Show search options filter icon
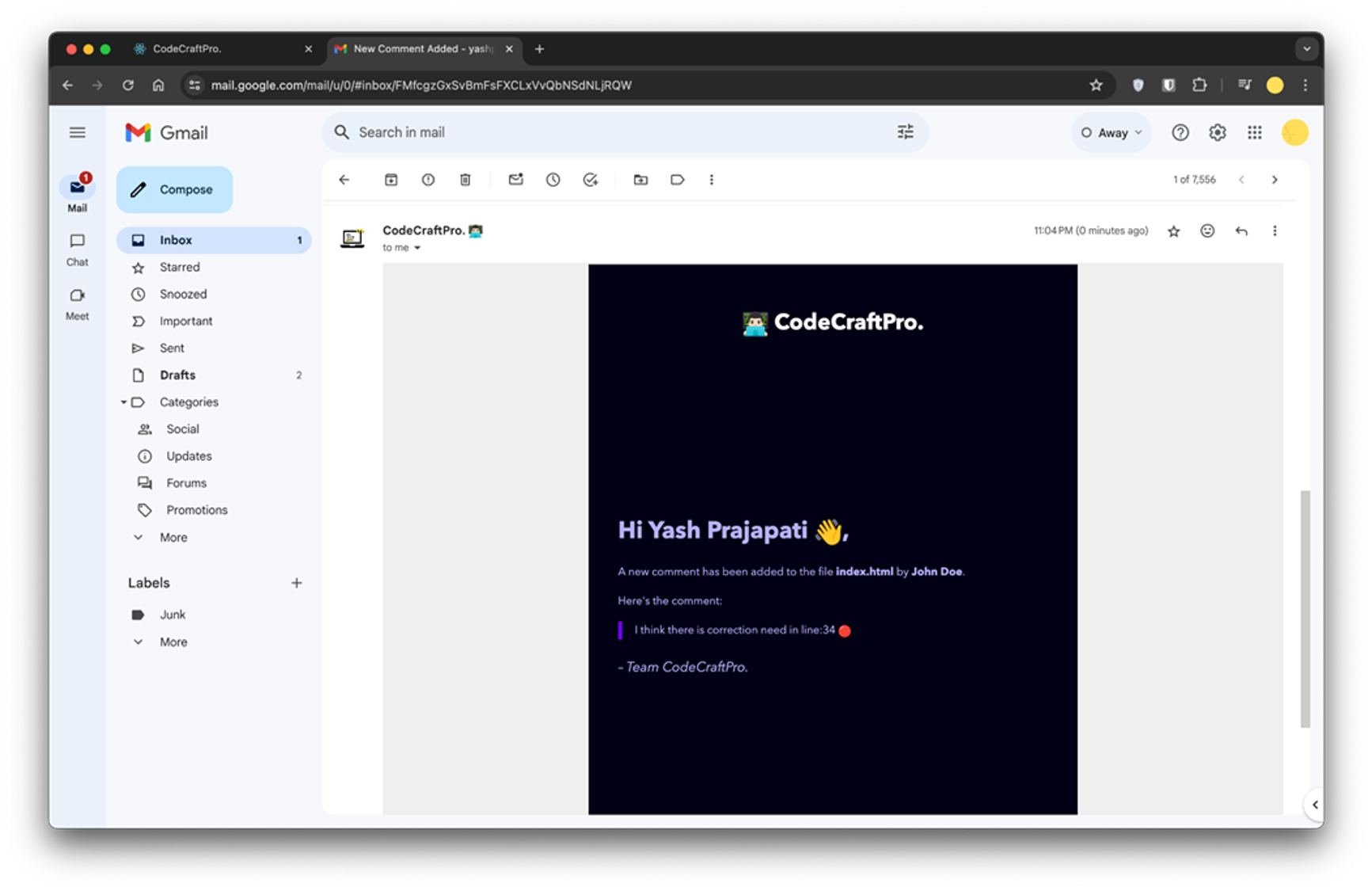1372x891 pixels. click(x=906, y=132)
